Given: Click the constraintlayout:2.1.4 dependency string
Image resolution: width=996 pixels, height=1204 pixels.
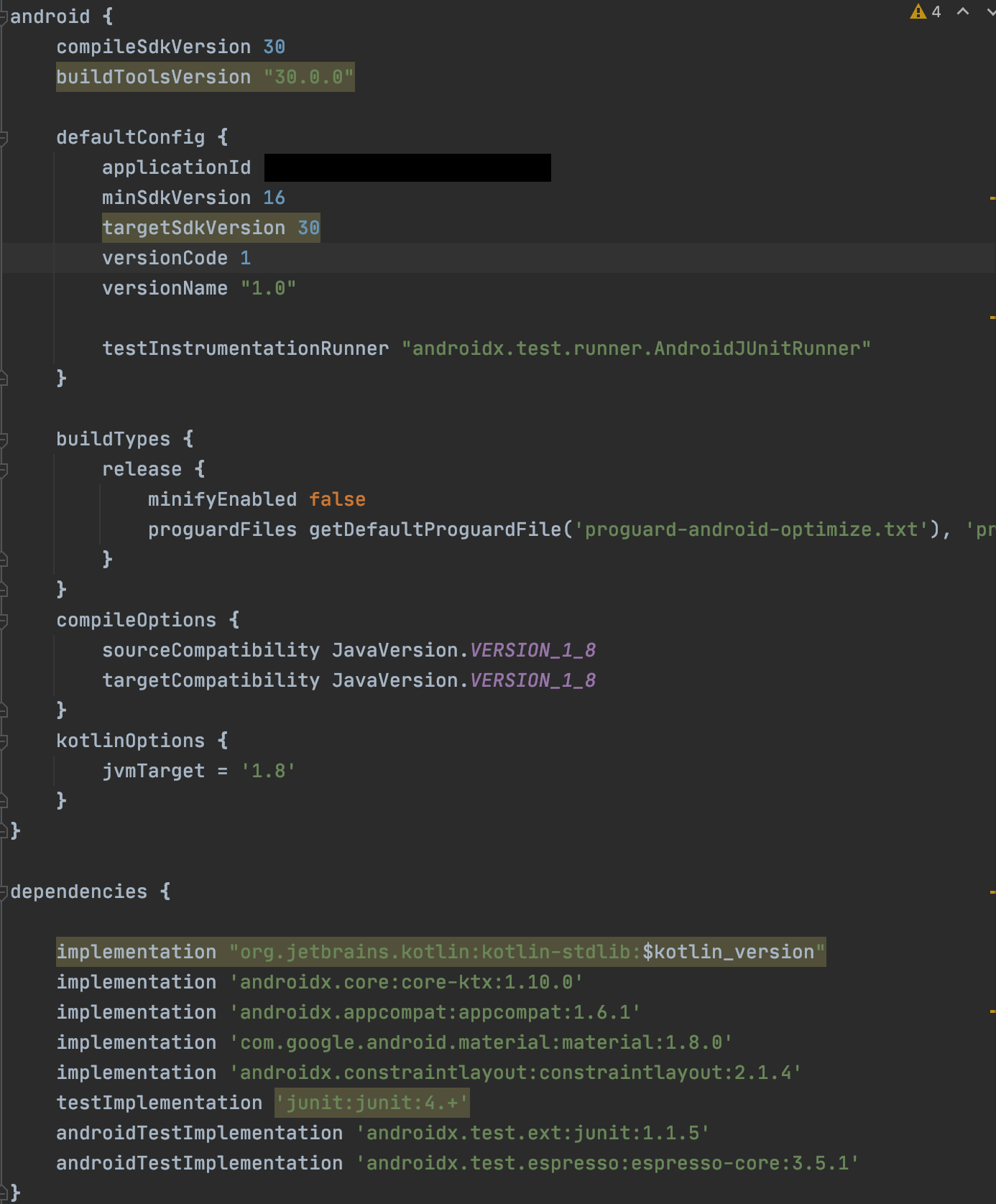Looking at the screenshot, I should coord(516,1073).
